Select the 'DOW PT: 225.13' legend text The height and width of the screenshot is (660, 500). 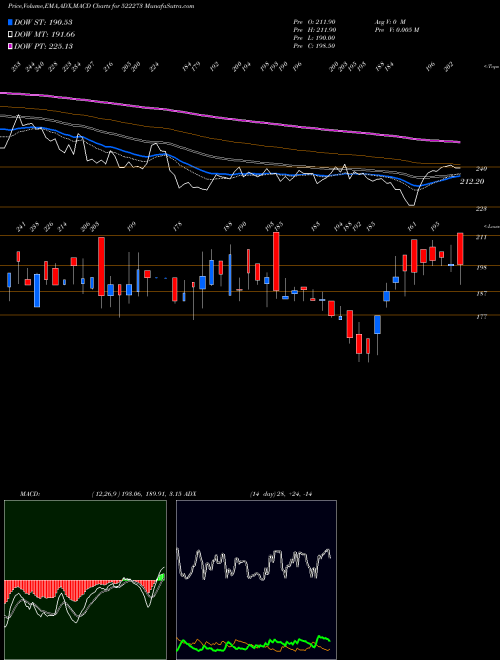tap(43, 46)
